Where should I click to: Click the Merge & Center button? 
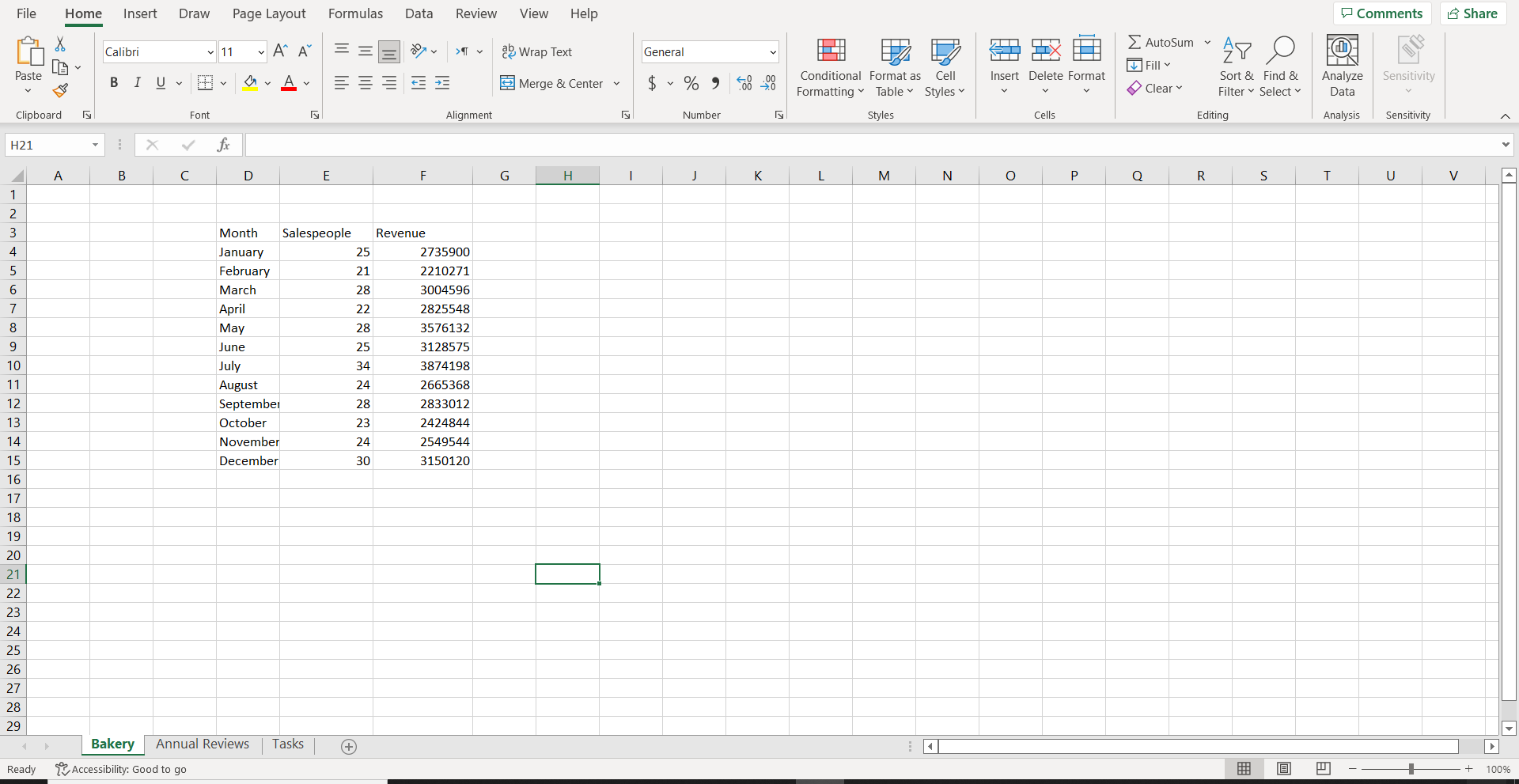[x=552, y=84]
